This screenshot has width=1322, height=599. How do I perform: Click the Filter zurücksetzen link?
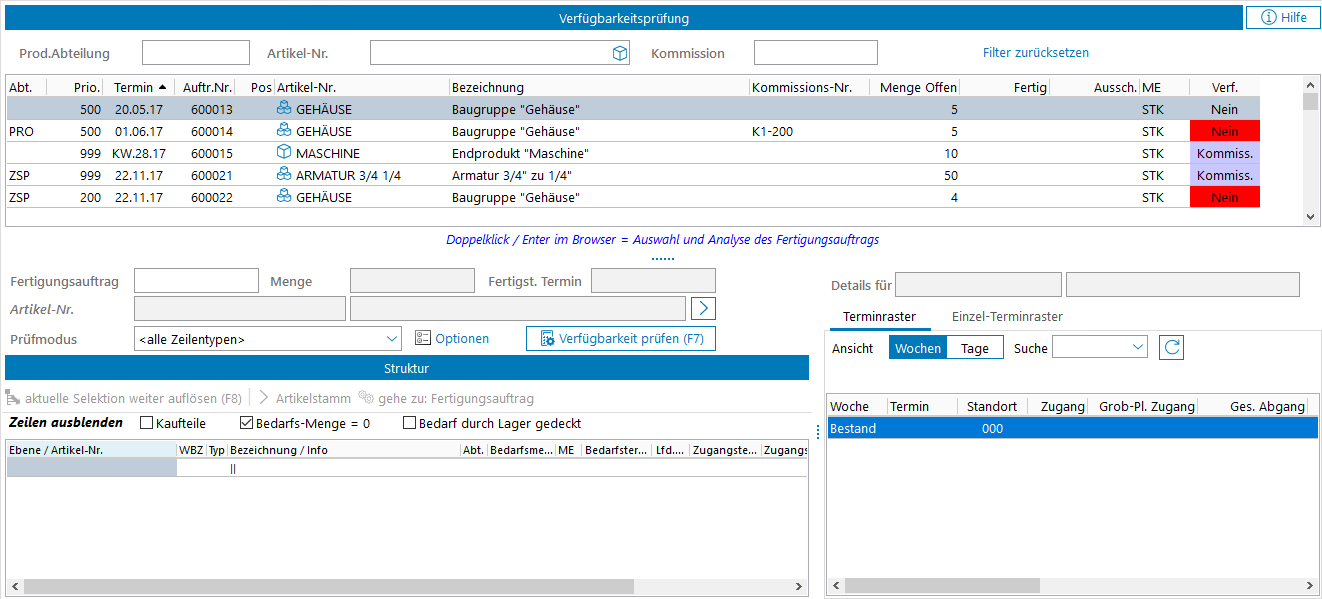pyautogui.click(x=1035, y=53)
